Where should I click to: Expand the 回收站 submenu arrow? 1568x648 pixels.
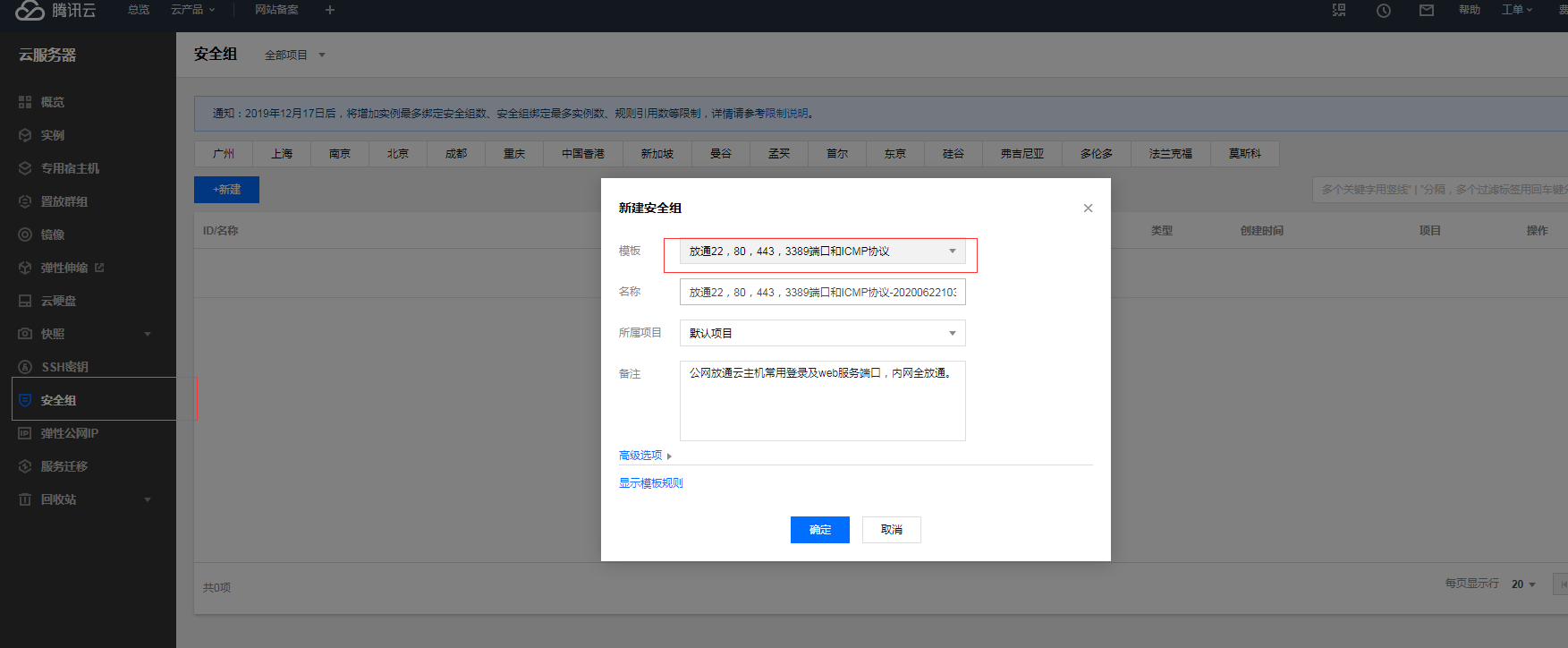(148, 499)
